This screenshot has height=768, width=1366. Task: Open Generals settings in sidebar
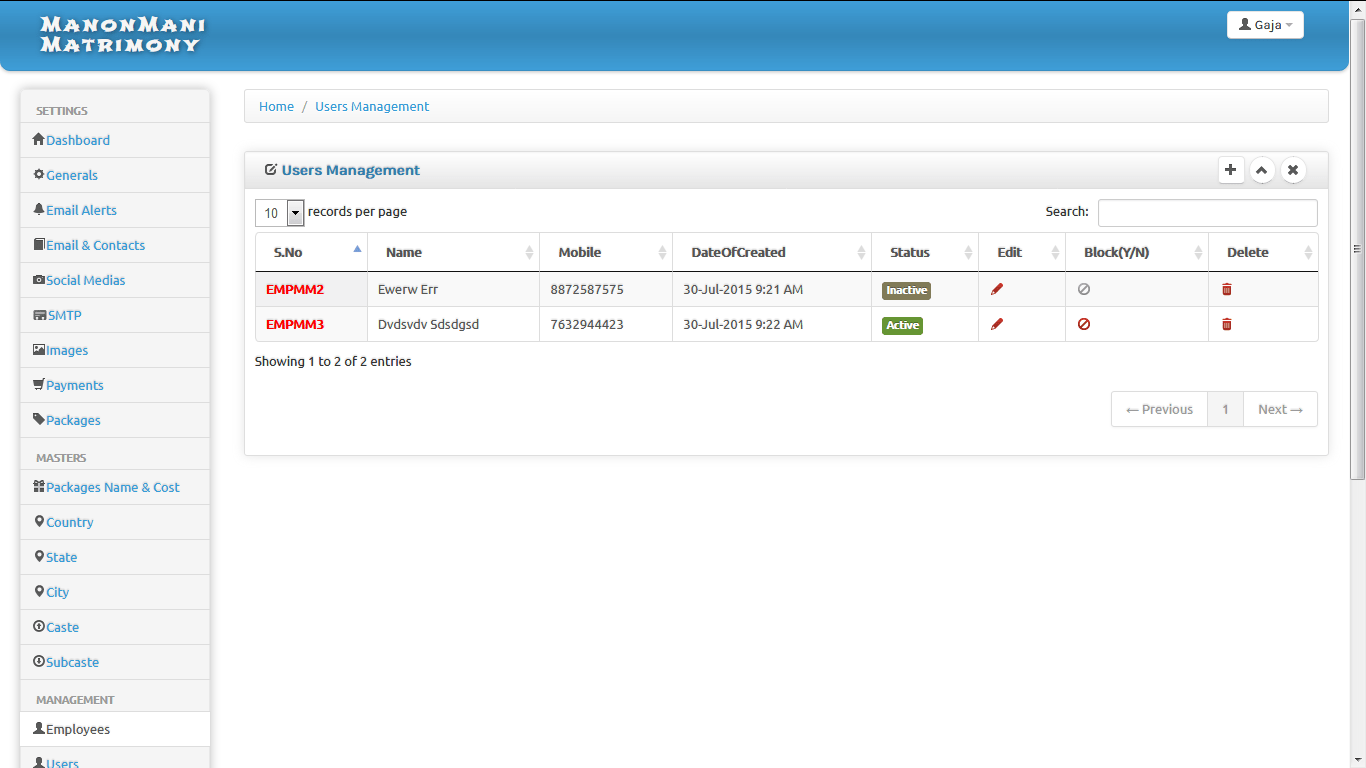[x=115, y=175]
